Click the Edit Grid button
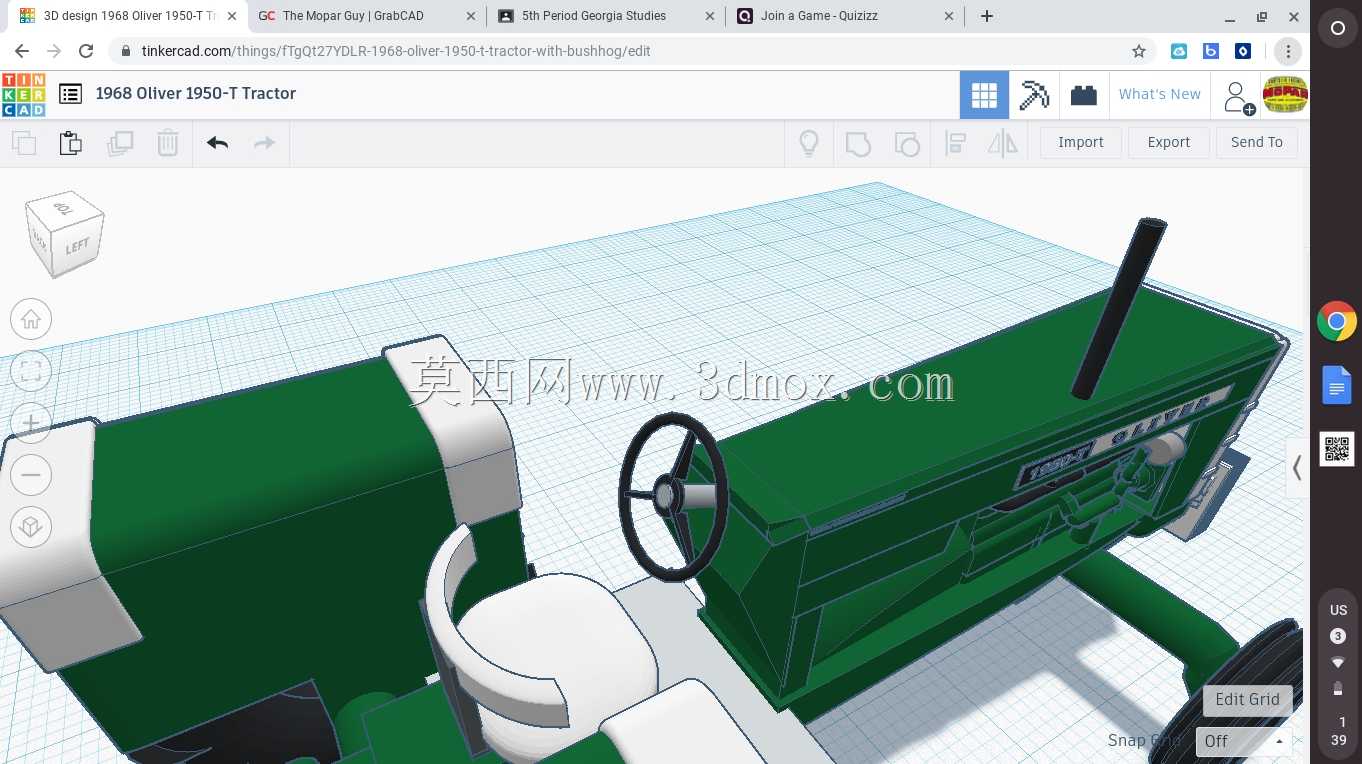This screenshot has height=764, width=1362. pos(1247,699)
